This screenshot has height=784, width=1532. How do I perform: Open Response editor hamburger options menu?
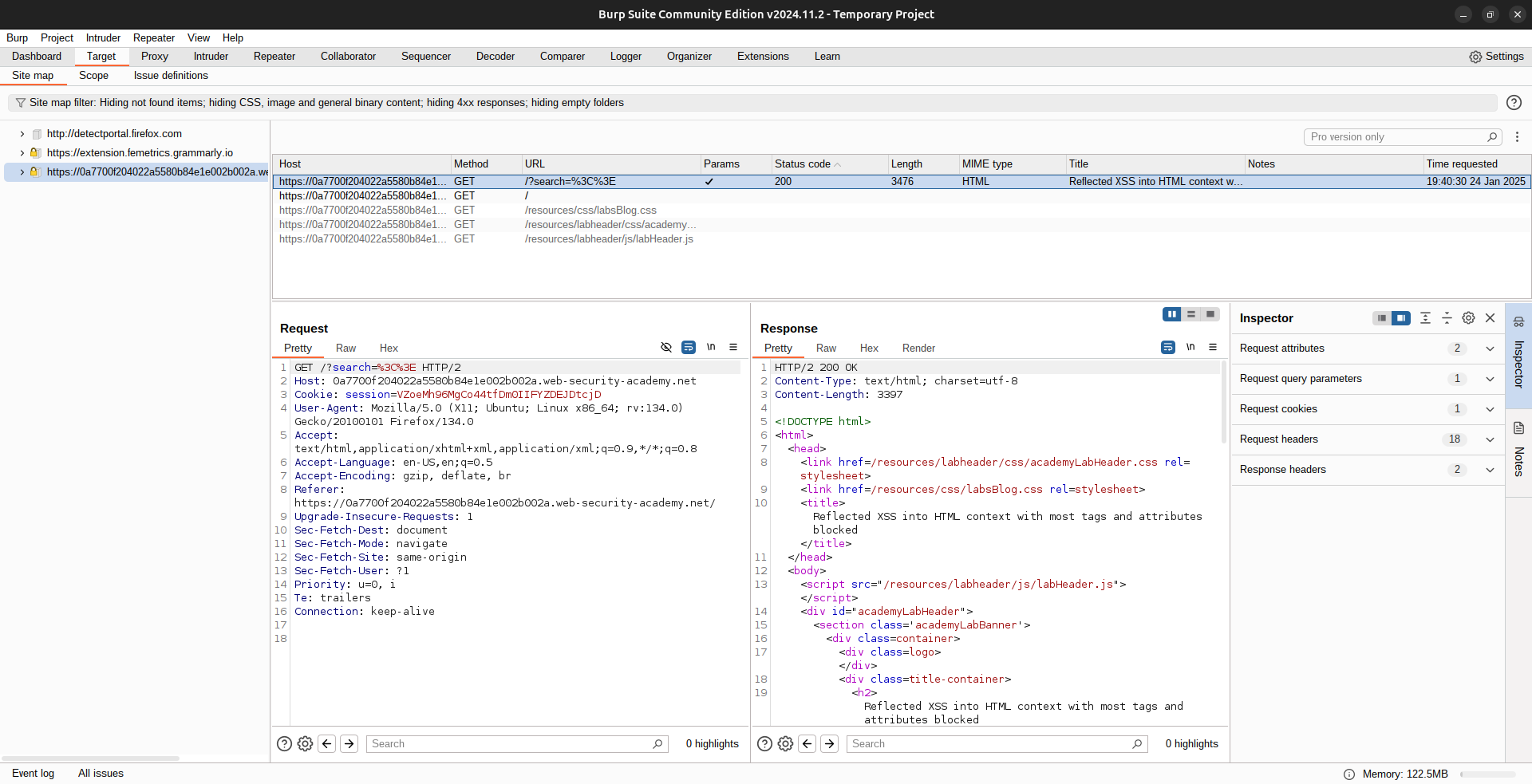(1213, 347)
